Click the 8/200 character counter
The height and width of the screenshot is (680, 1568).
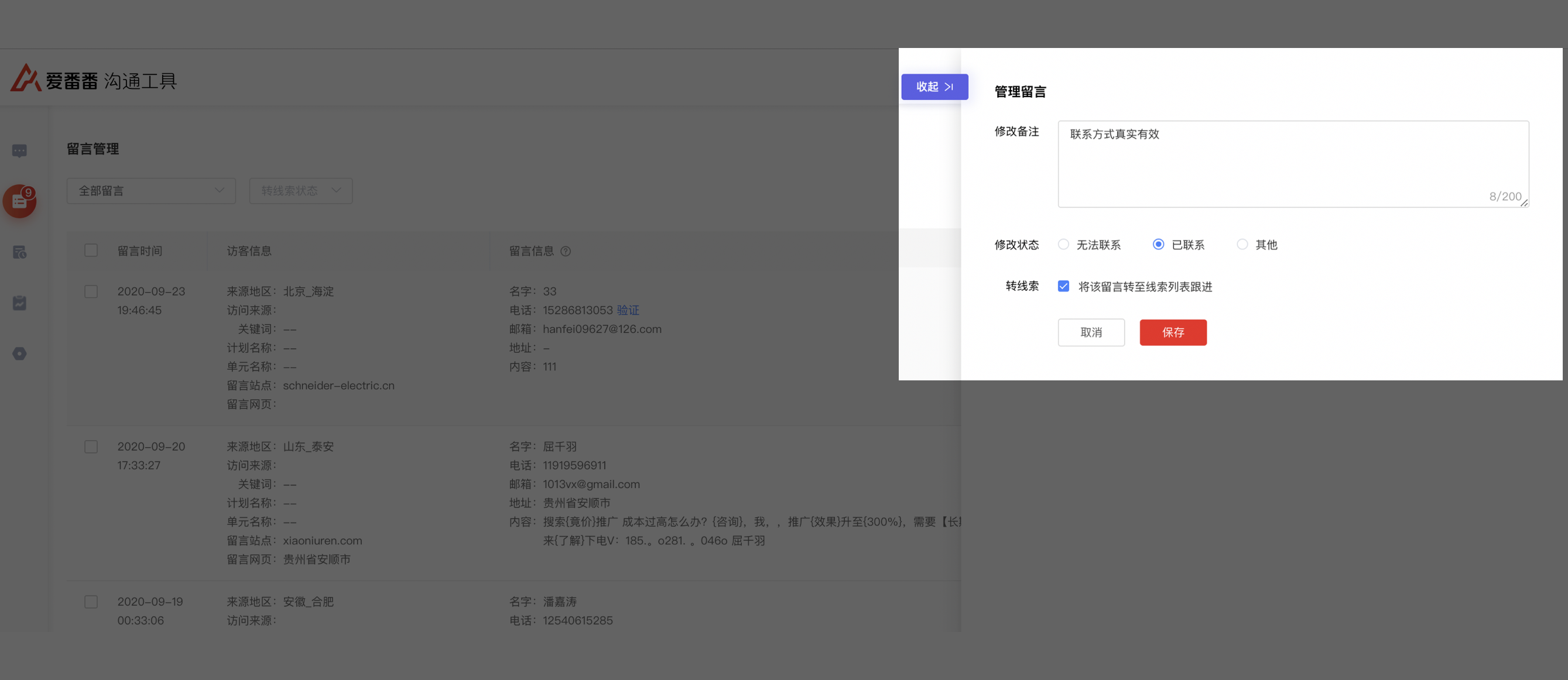[1505, 197]
